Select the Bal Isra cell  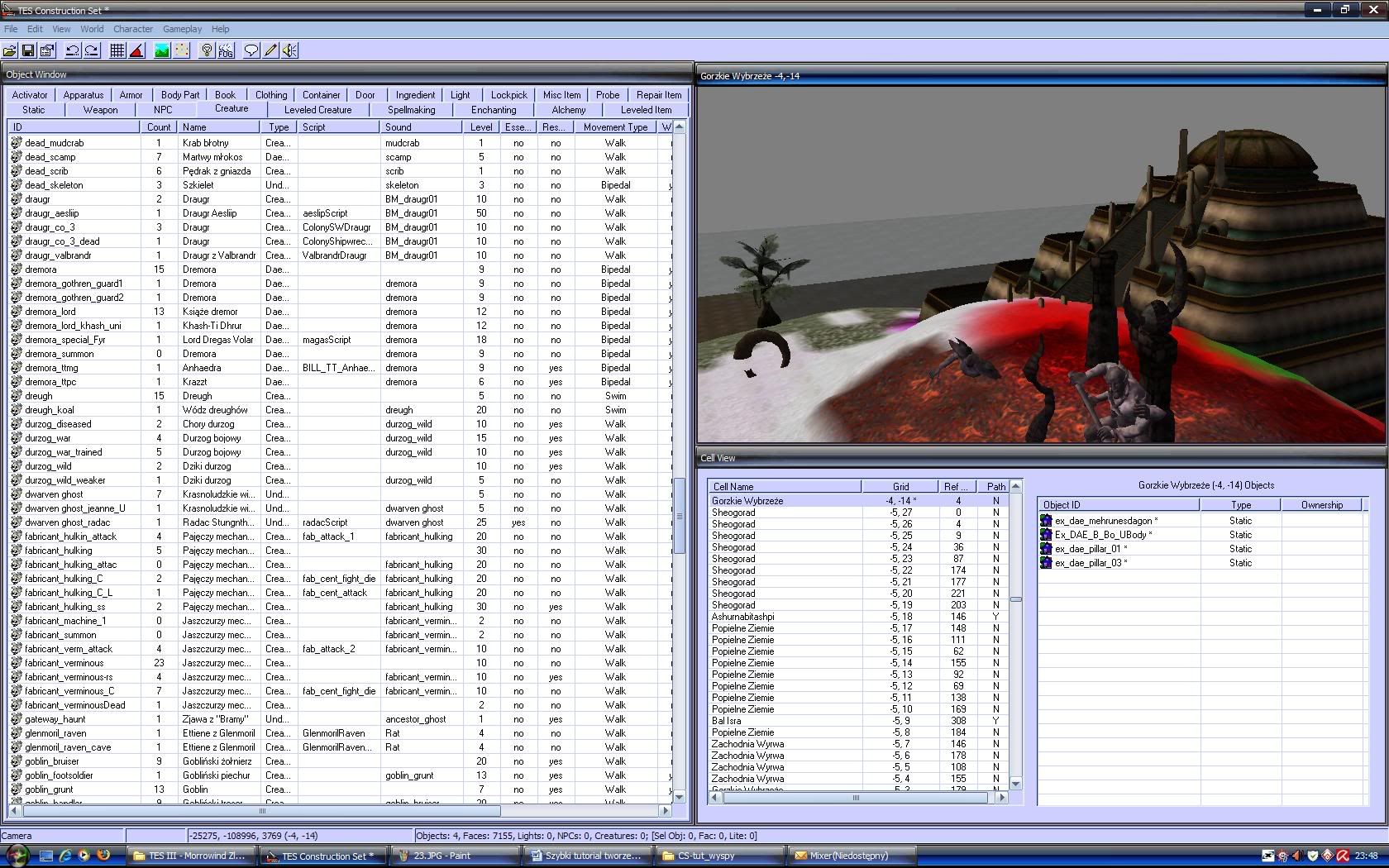pos(859,721)
